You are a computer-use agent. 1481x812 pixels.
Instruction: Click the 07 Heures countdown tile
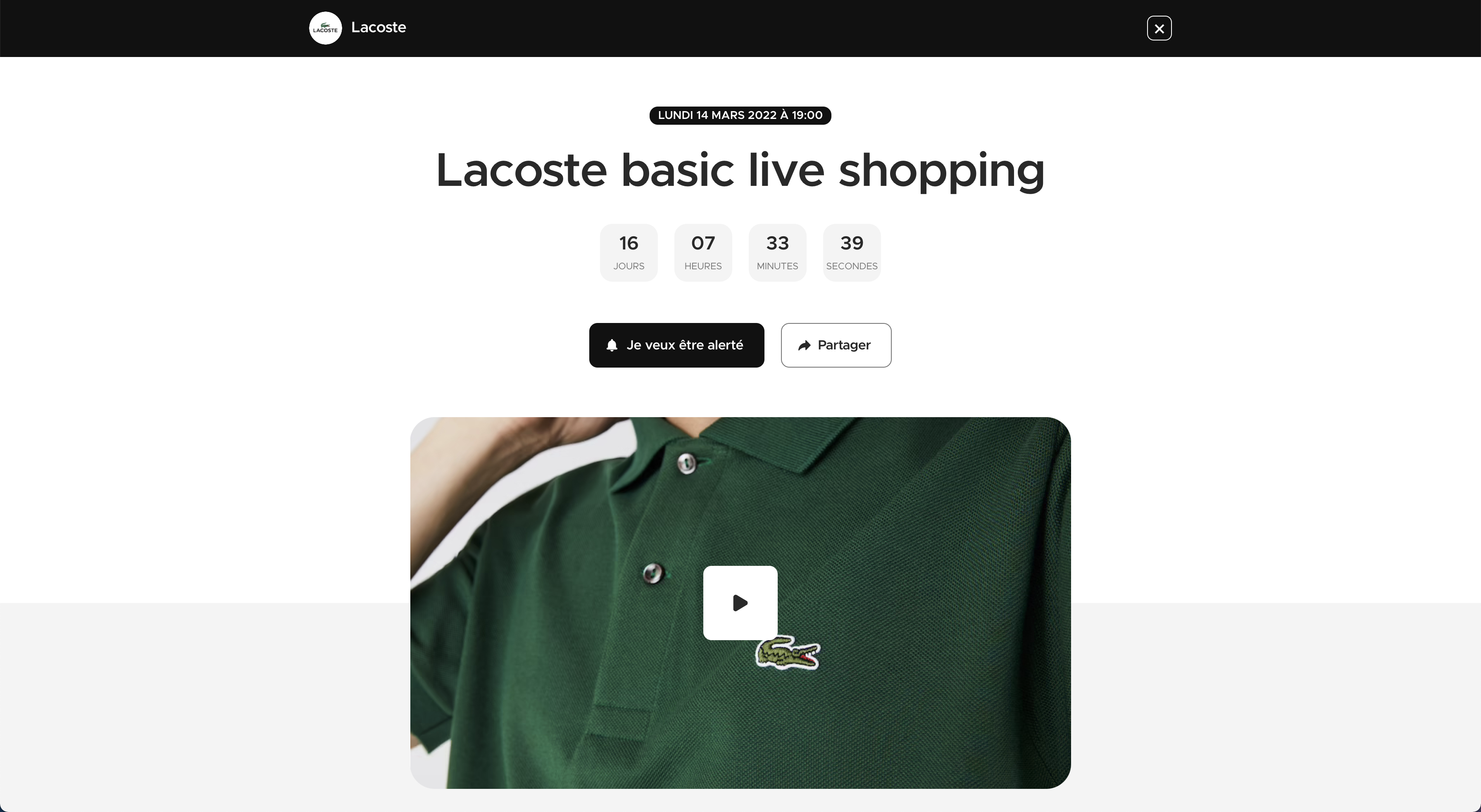click(703, 253)
